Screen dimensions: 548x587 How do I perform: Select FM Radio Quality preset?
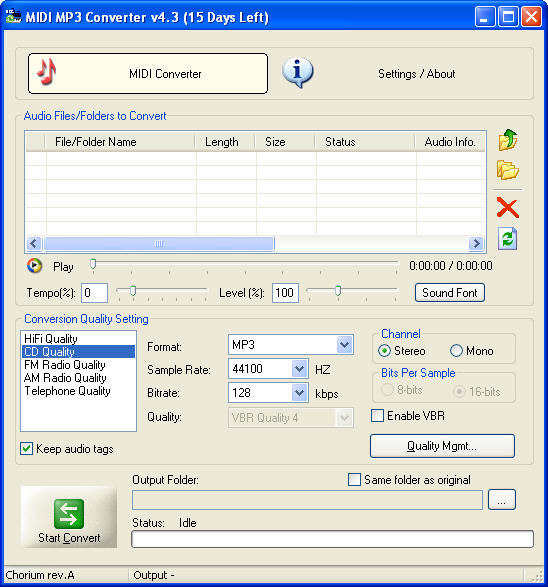pos(78,365)
